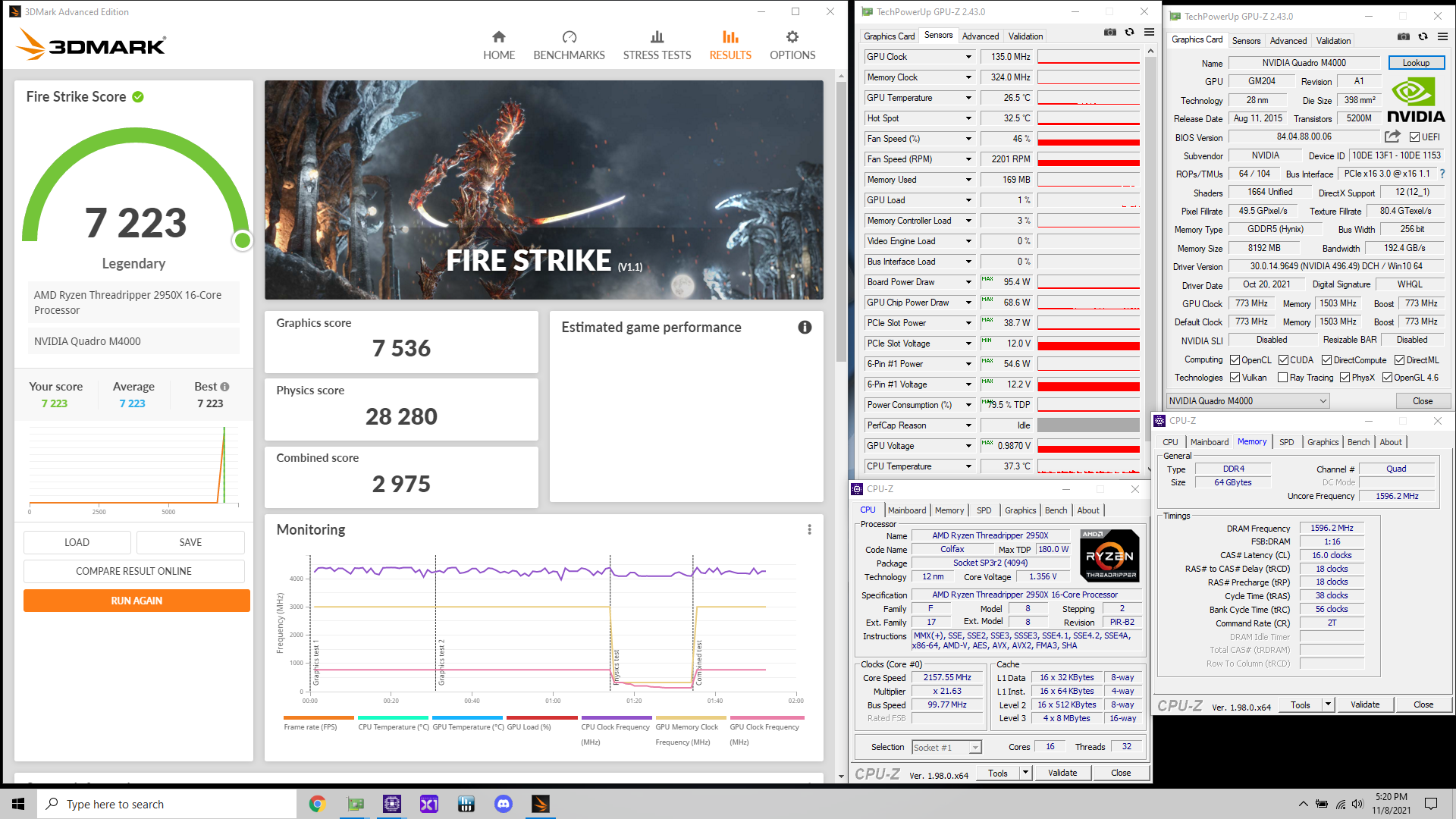
Task: Expand the PerfCap Reason dropdown
Action: [x=968, y=425]
